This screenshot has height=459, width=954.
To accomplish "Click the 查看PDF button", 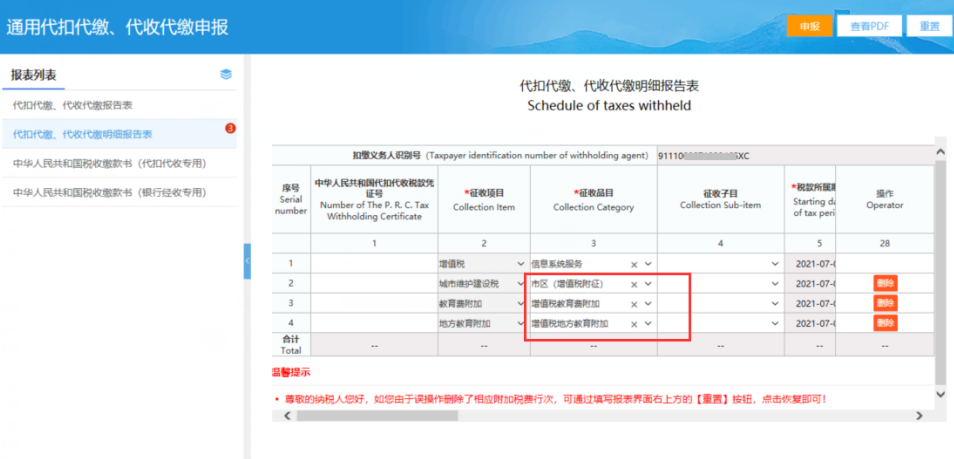I will pyautogui.click(x=869, y=26).
